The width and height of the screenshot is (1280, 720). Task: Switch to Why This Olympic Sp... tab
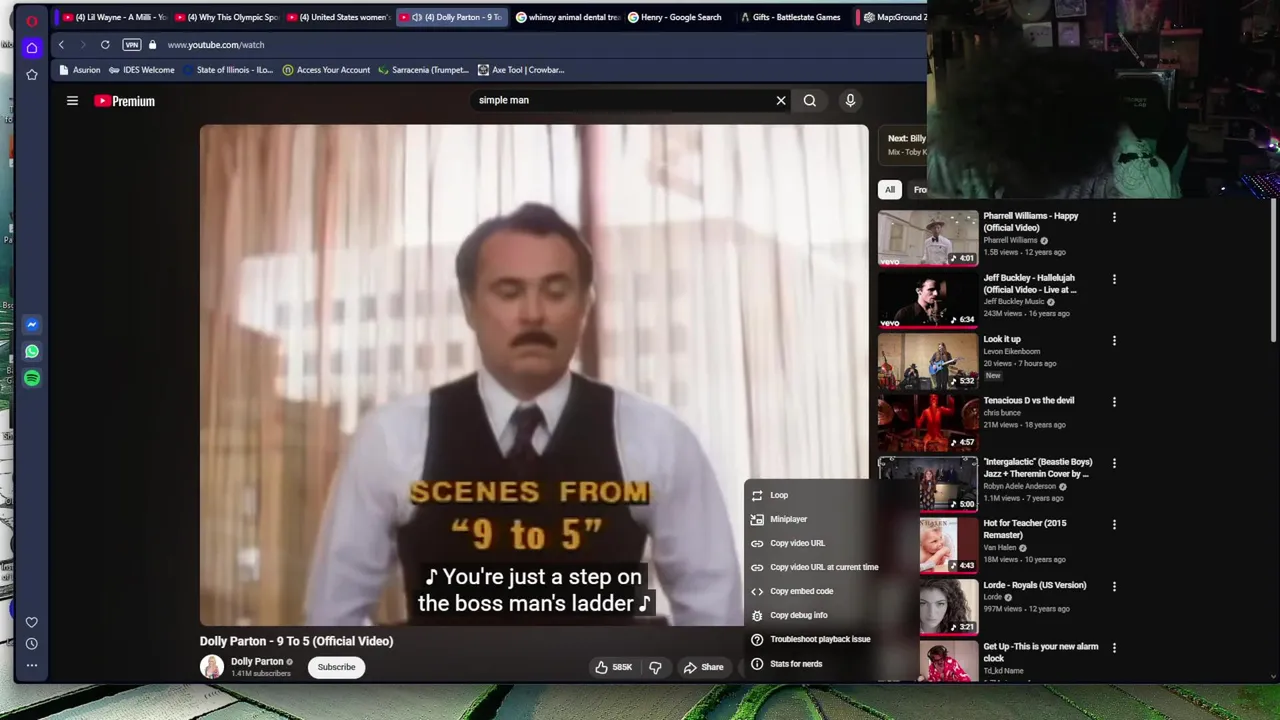226,17
